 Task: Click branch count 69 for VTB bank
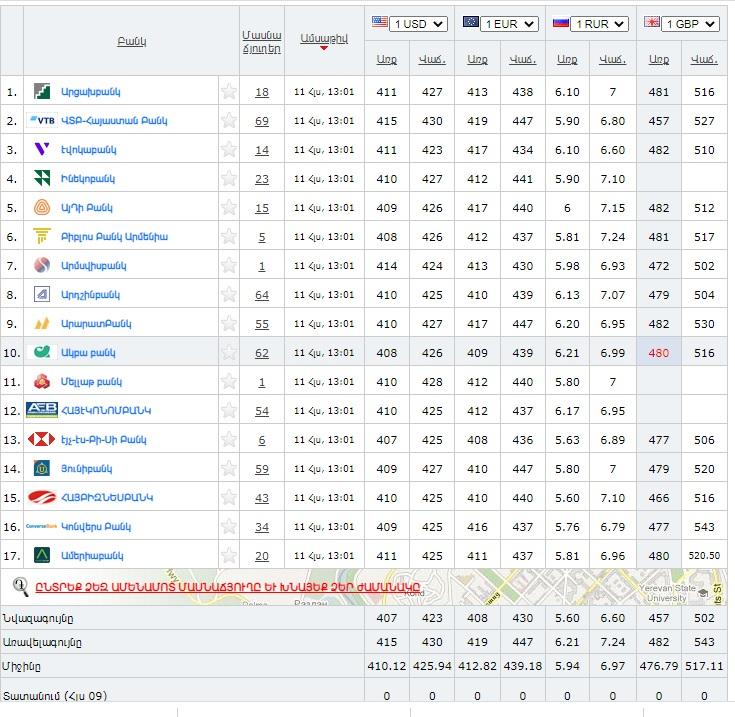coord(262,121)
